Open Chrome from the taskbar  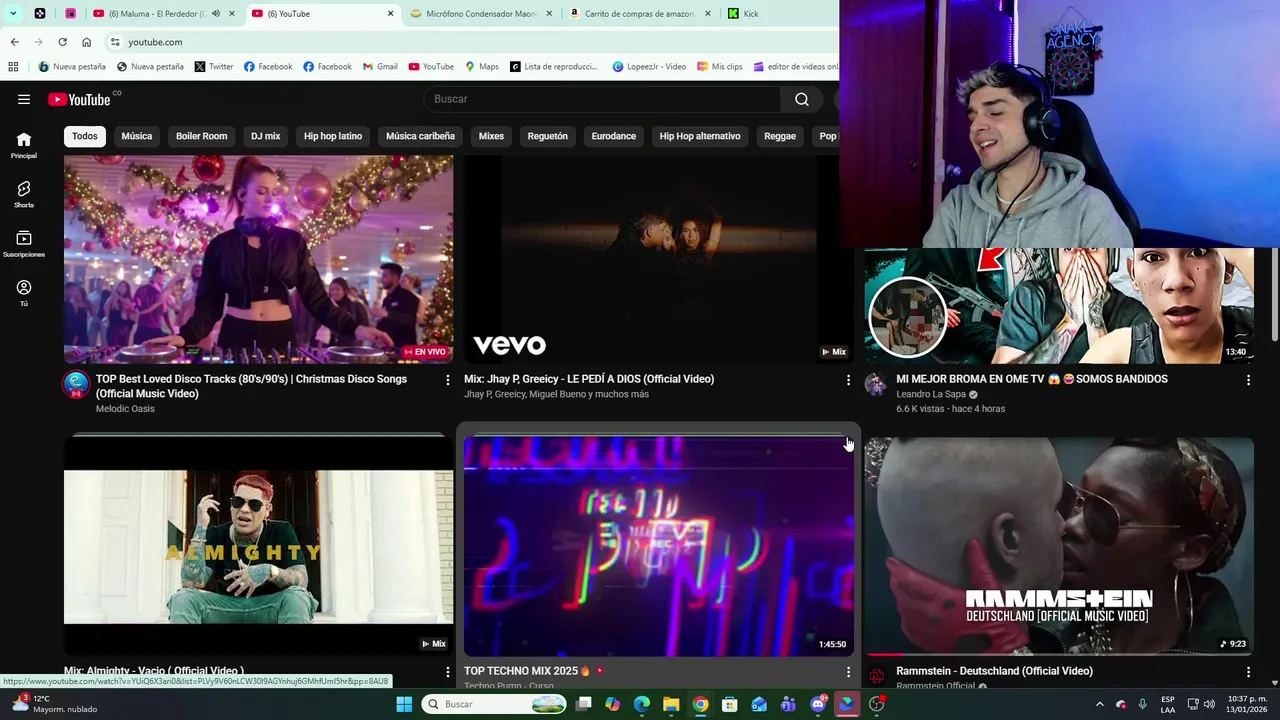(700, 704)
